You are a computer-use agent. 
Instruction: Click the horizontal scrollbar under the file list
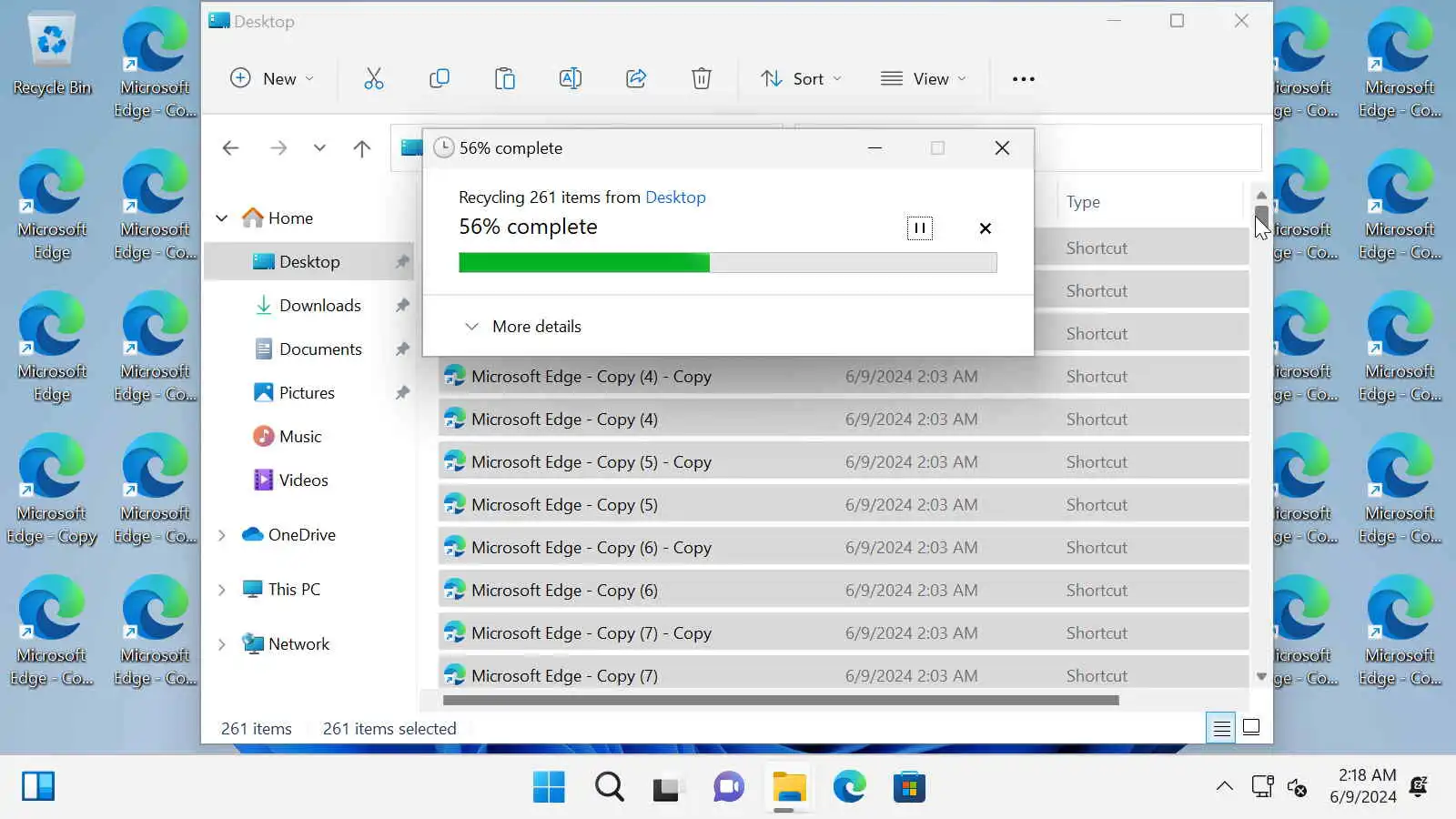781,701
